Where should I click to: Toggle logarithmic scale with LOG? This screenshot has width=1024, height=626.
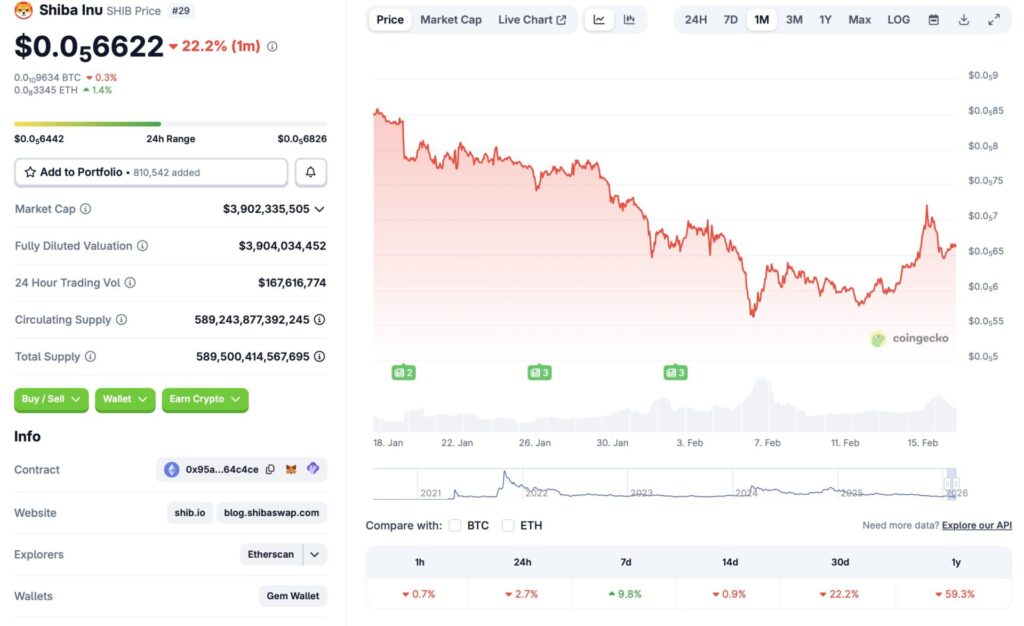[x=897, y=19]
